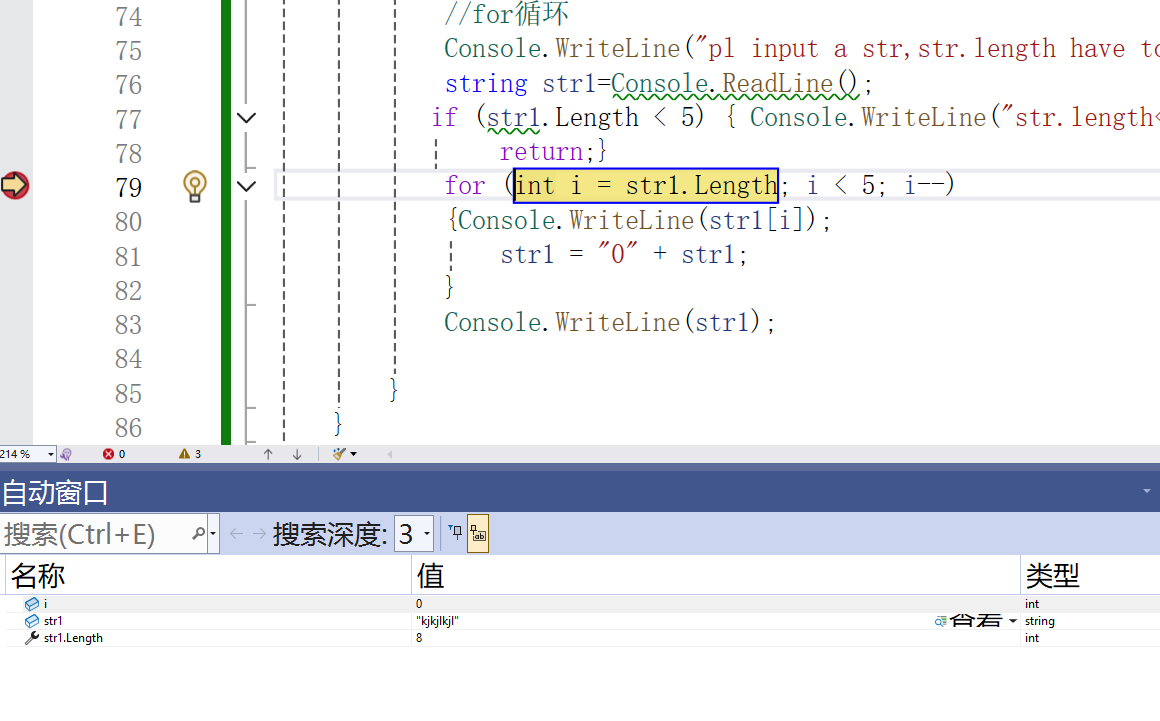Open the 214 % zoom level dropdown
1160x721 pixels.
click(50, 454)
